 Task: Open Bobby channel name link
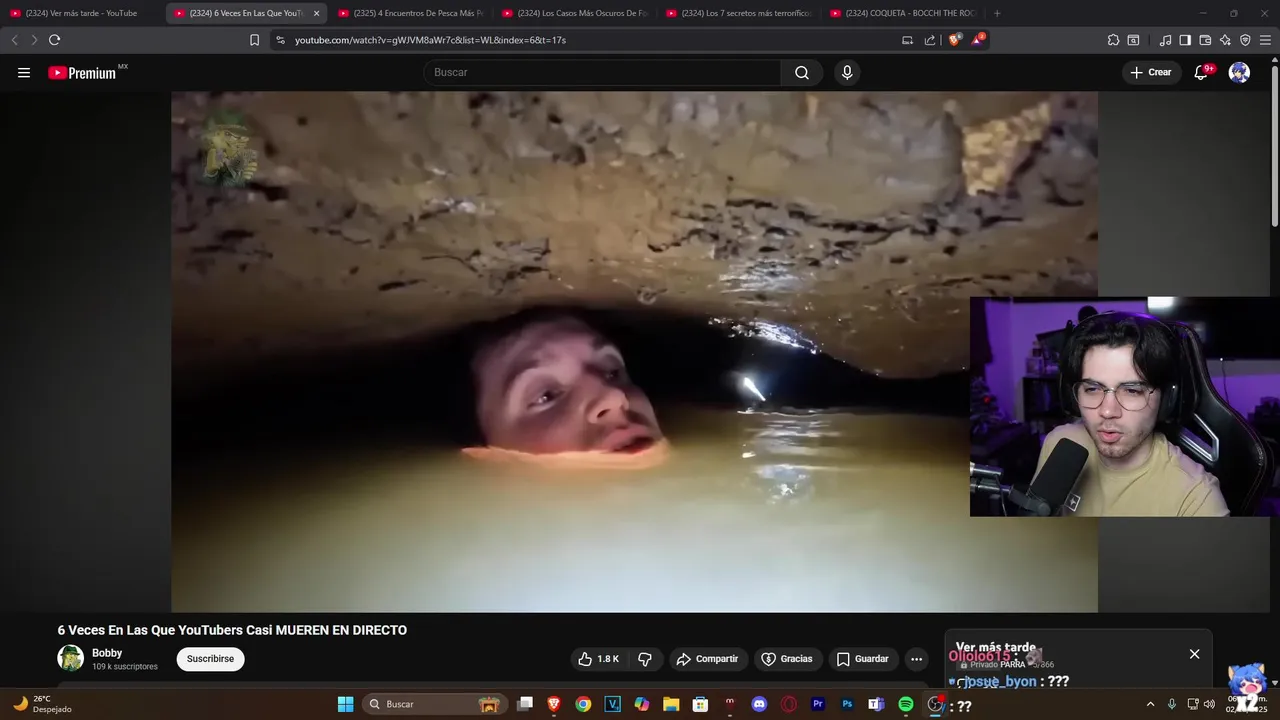pyautogui.click(x=107, y=653)
